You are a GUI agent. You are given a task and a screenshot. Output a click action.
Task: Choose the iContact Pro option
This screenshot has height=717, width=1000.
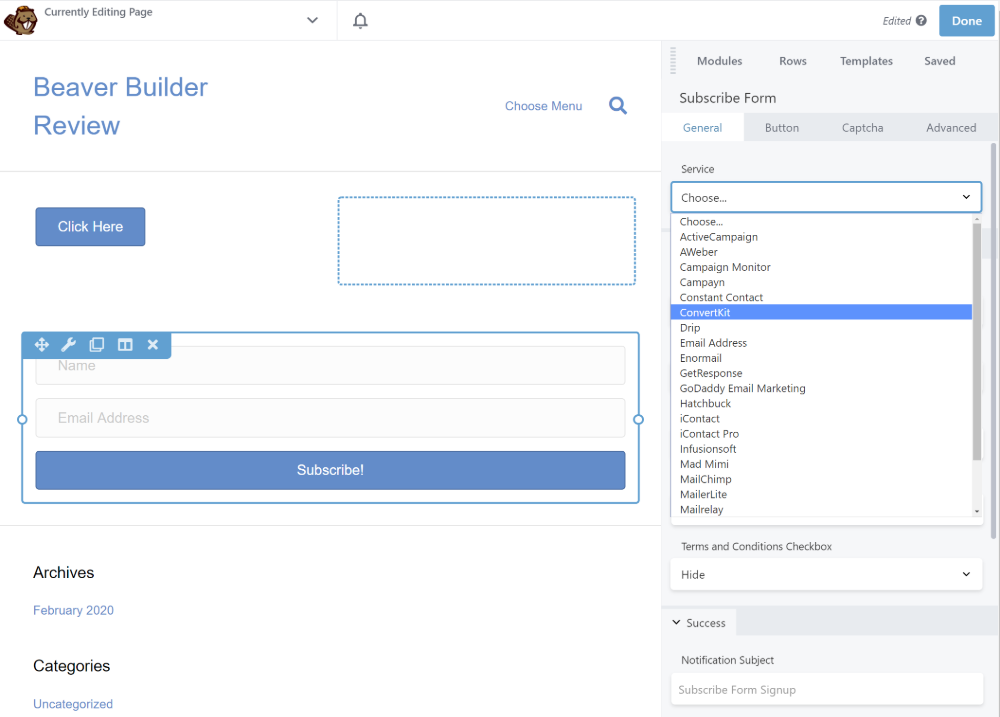[821, 434]
